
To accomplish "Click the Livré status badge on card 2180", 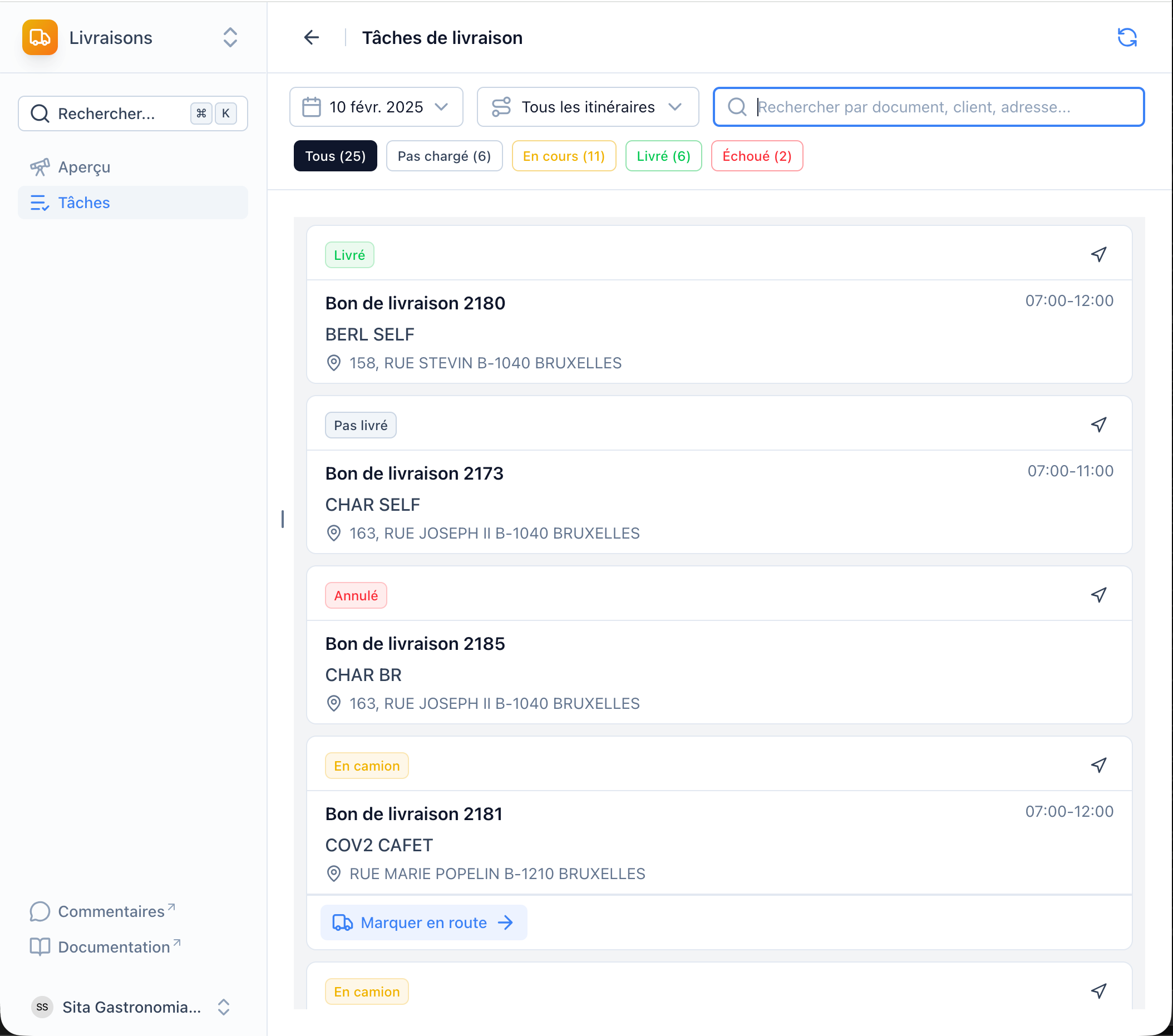I will point(349,255).
